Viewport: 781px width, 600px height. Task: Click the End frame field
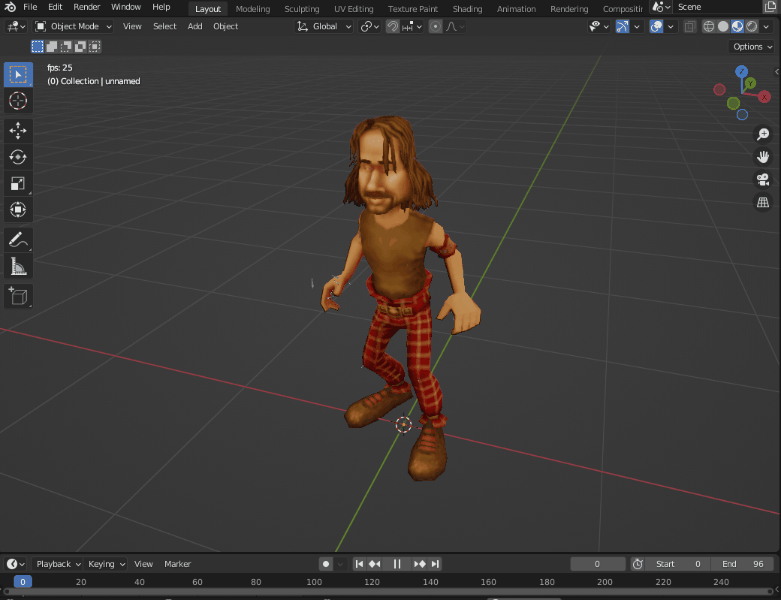pos(743,564)
